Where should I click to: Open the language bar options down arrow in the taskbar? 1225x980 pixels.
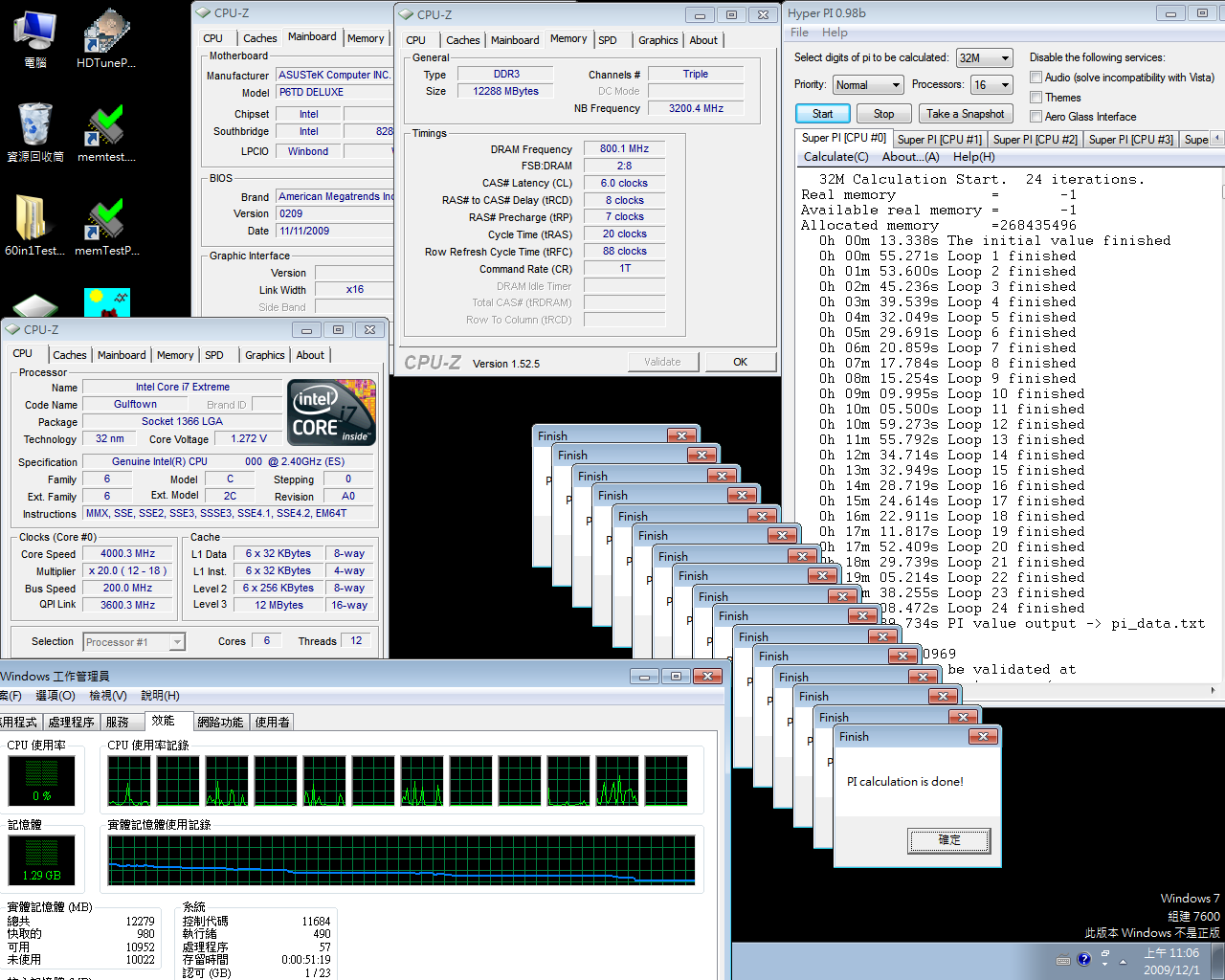(1104, 966)
